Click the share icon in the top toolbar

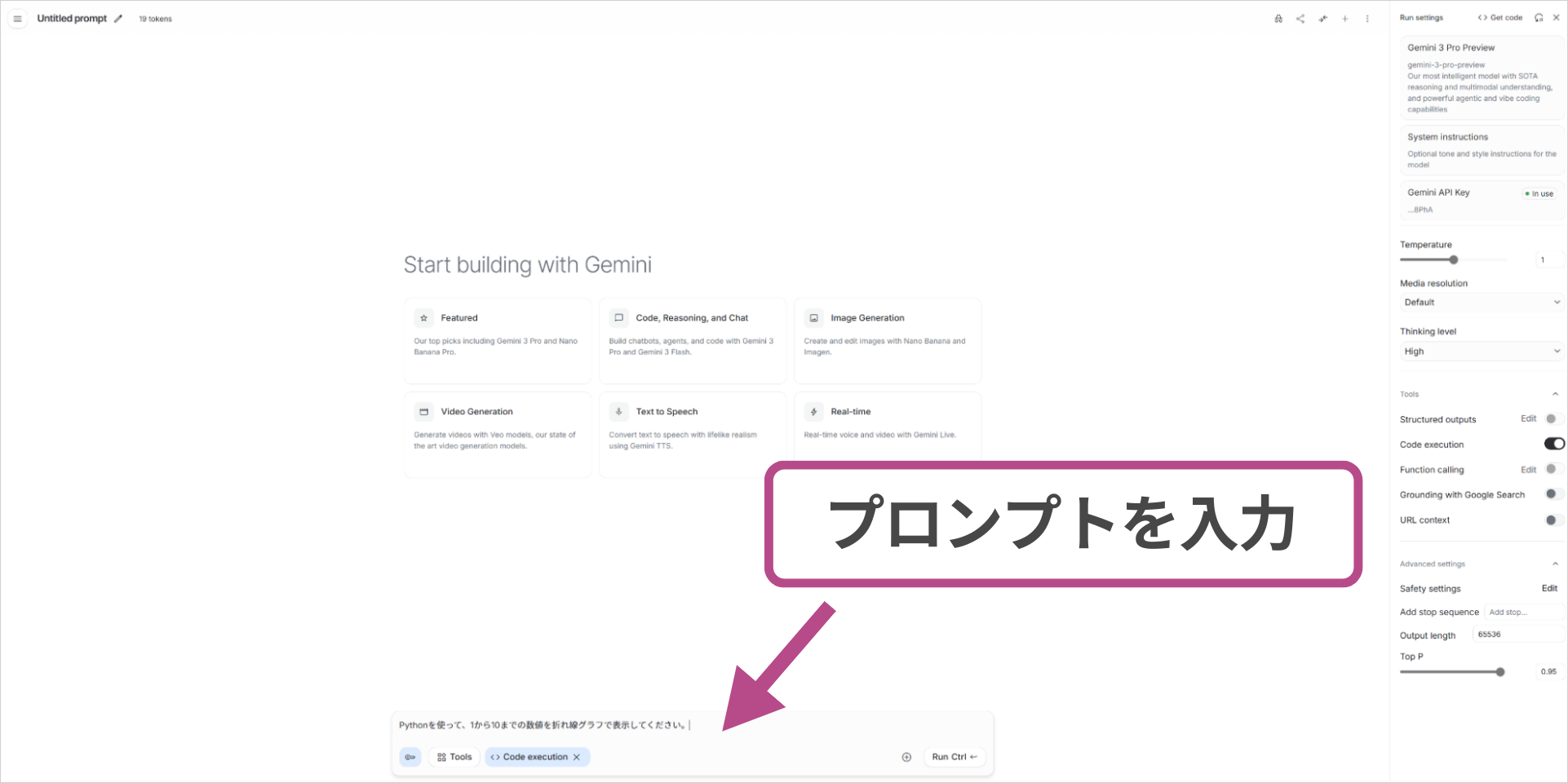tap(1300, 18)
